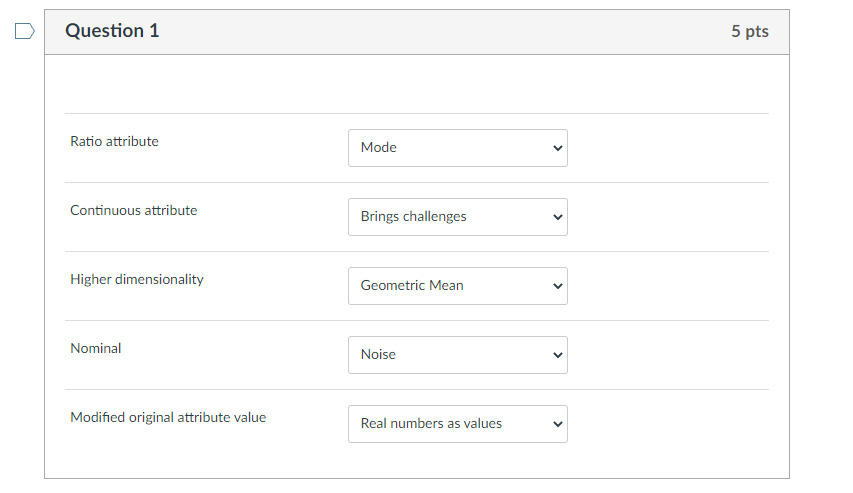
Task: Click the chevron arrow beside Brings challenges
Action: [x=557, y=217]
